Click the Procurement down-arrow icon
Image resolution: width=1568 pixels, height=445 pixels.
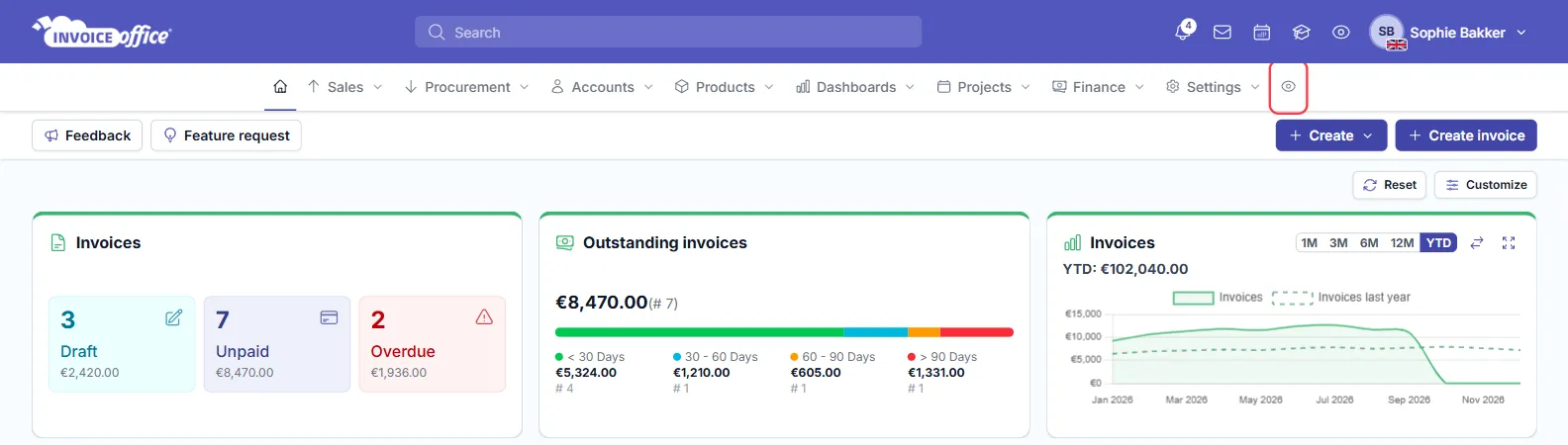(411, 87)
